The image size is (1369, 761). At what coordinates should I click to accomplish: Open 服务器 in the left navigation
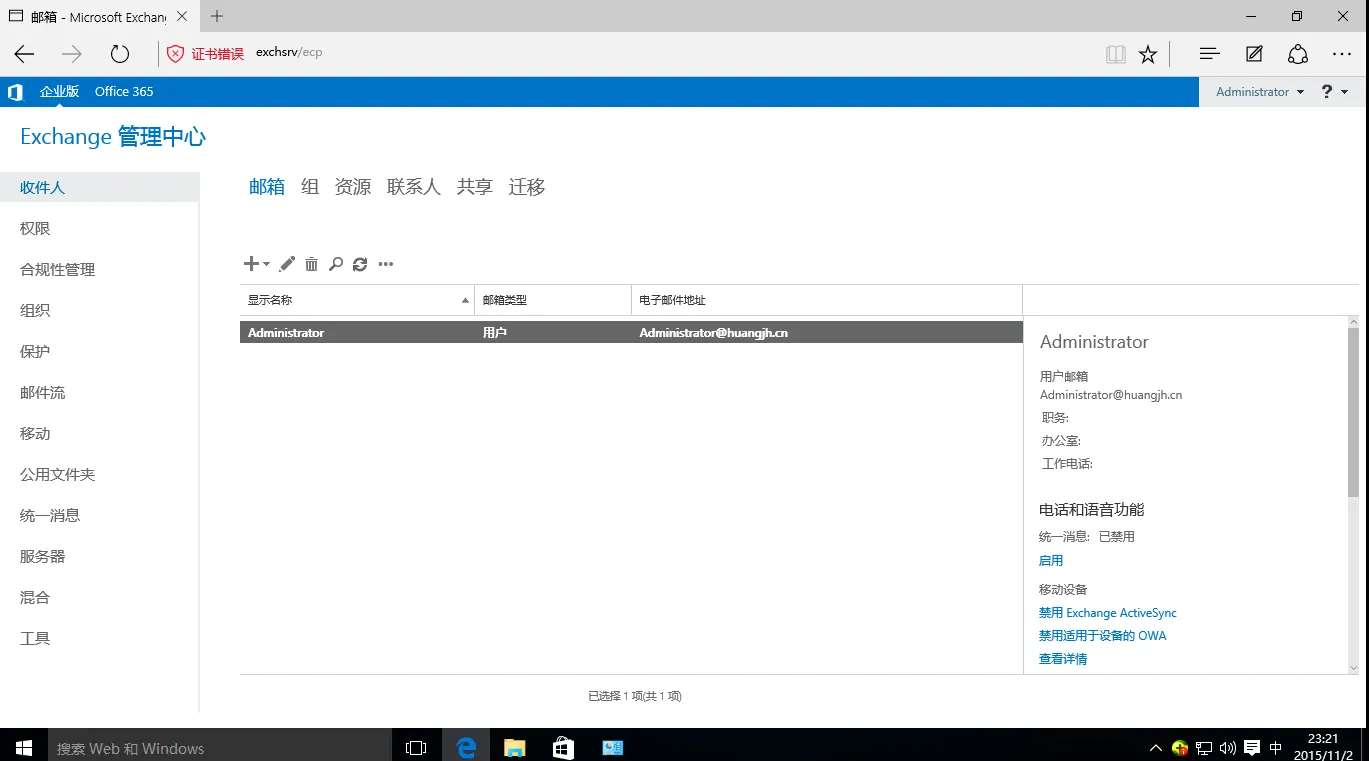(43, 557)
